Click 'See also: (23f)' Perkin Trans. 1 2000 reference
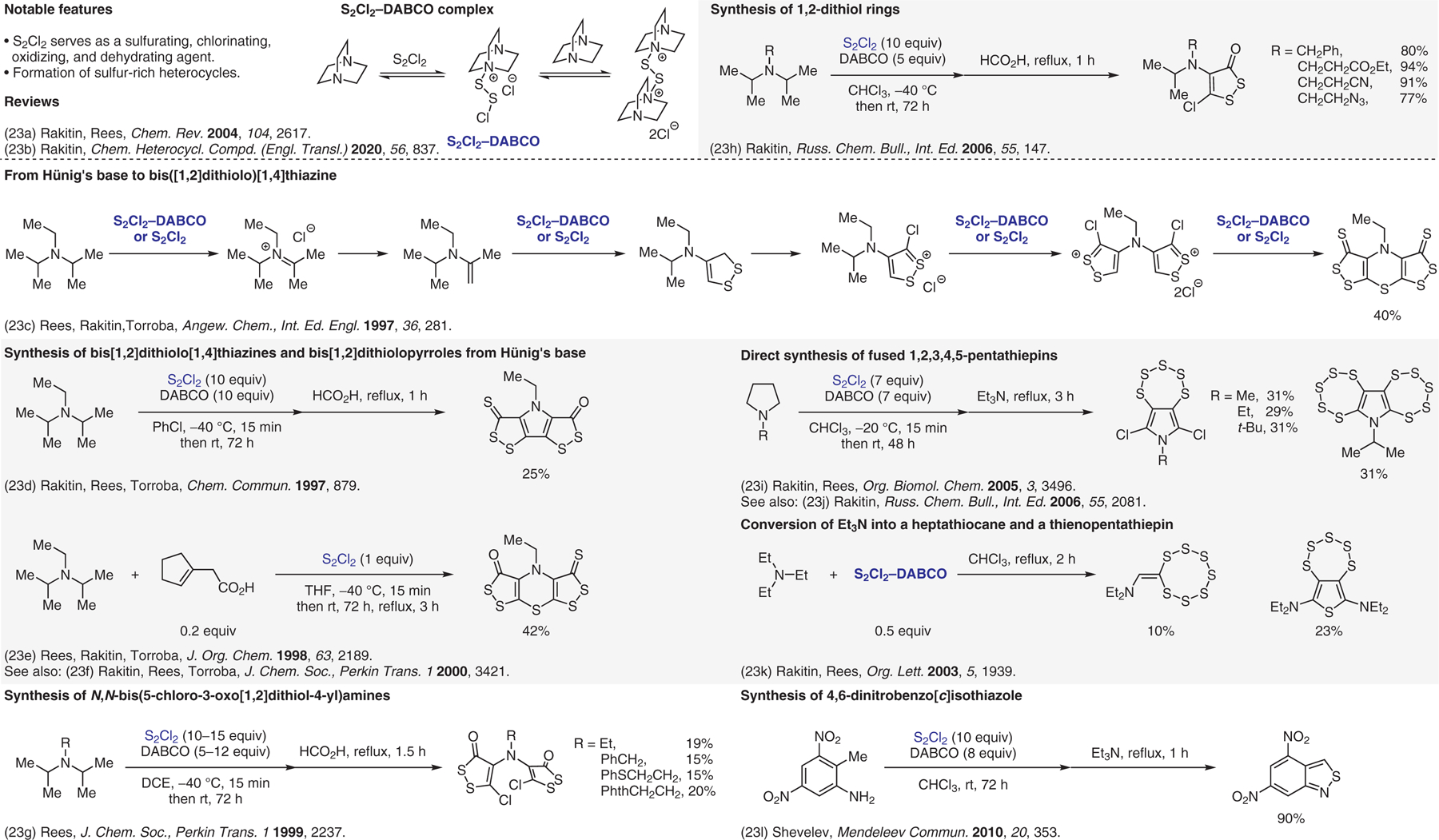 point(257,671)
